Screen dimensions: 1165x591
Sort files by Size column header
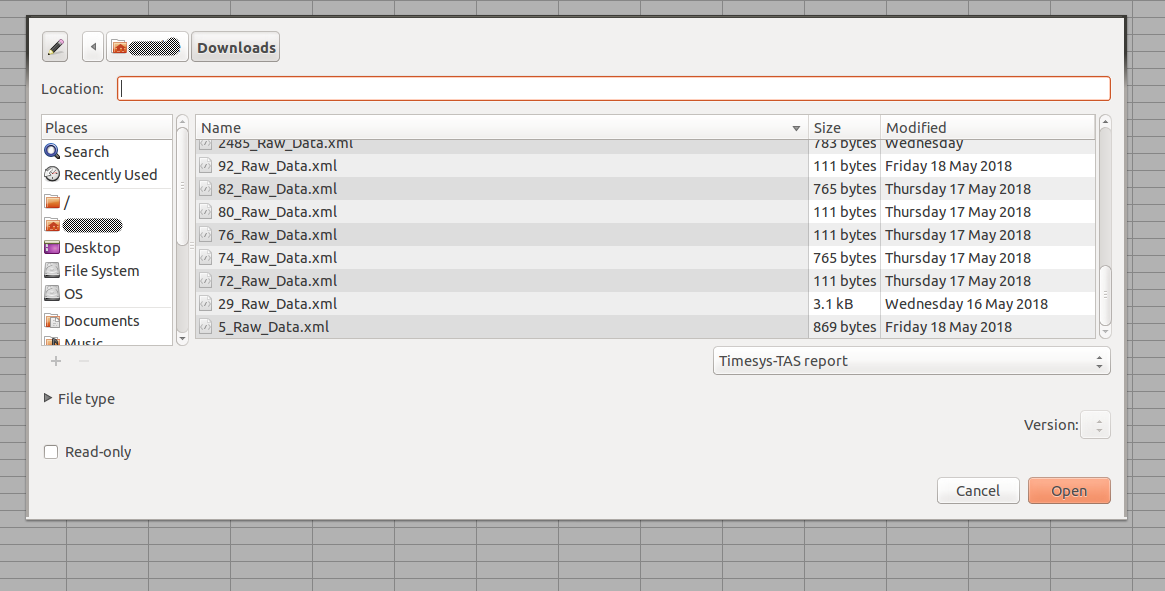coord(844,128)
